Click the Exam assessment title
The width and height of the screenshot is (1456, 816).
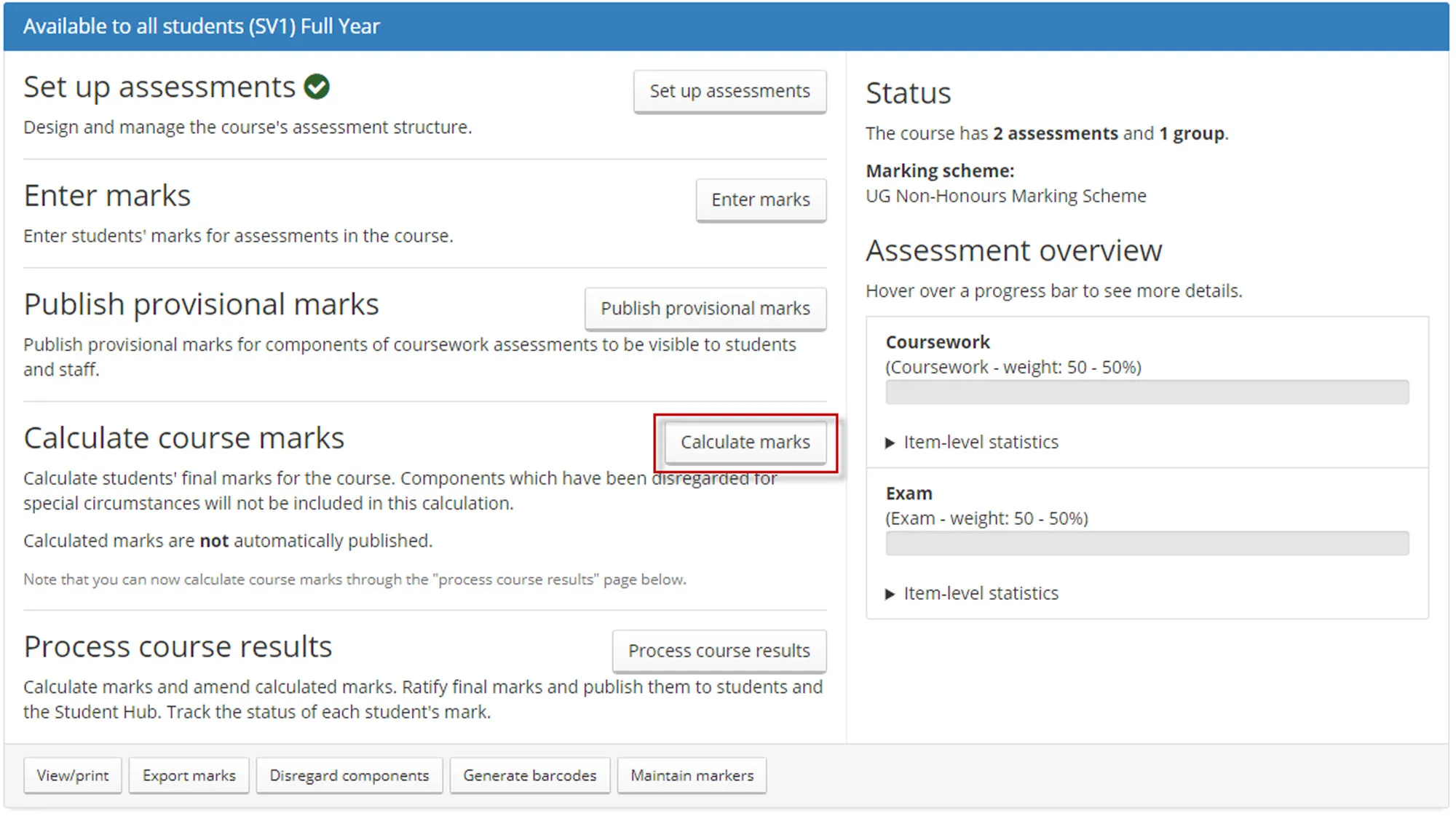coord(909,494)
